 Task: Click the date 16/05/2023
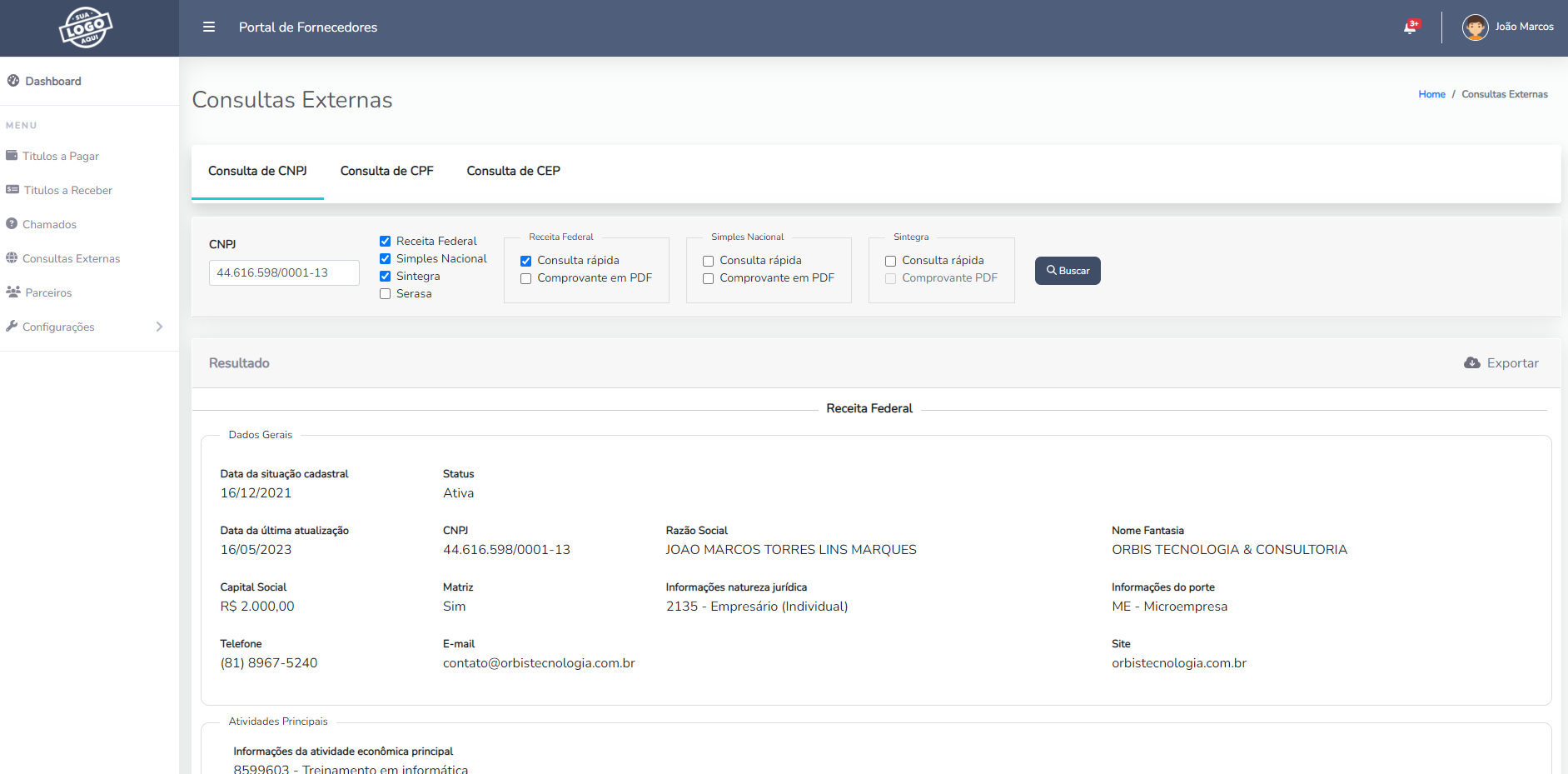(256, 550)
